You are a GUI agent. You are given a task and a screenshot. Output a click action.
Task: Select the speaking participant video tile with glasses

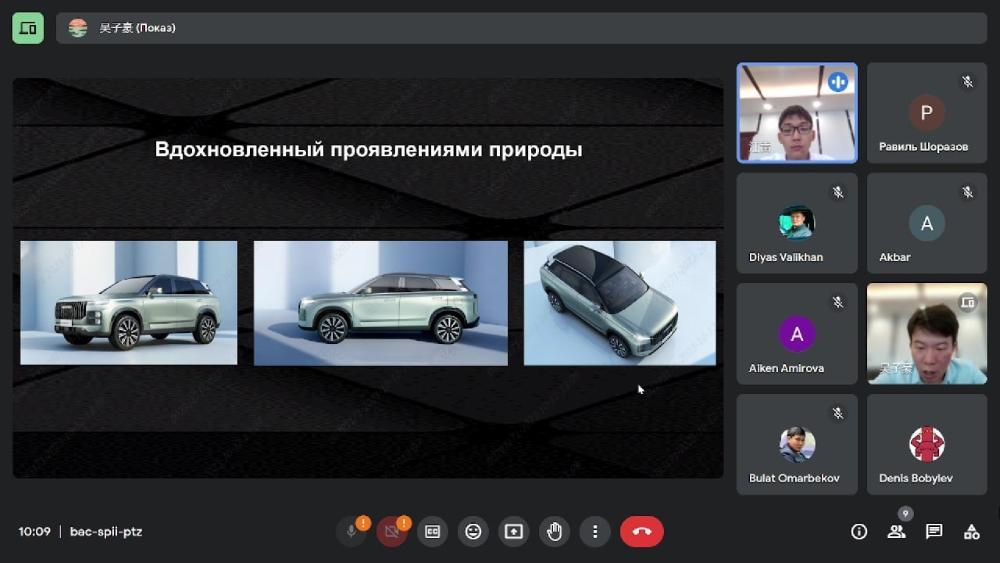(797, 113)
